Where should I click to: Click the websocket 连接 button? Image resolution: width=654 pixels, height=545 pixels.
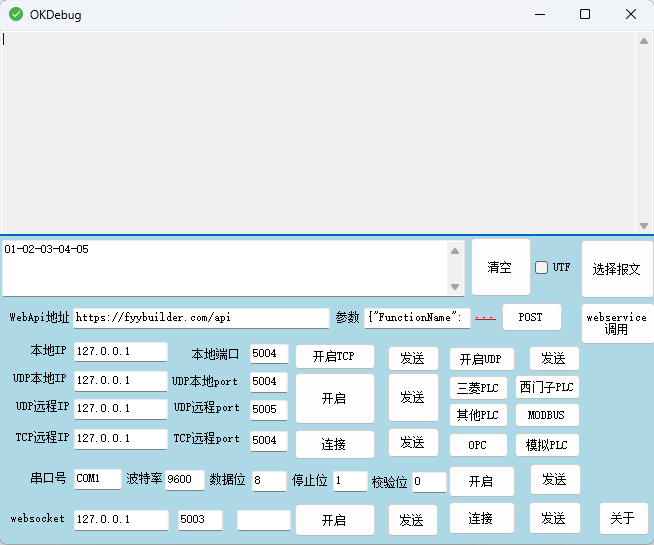(482, 518)
